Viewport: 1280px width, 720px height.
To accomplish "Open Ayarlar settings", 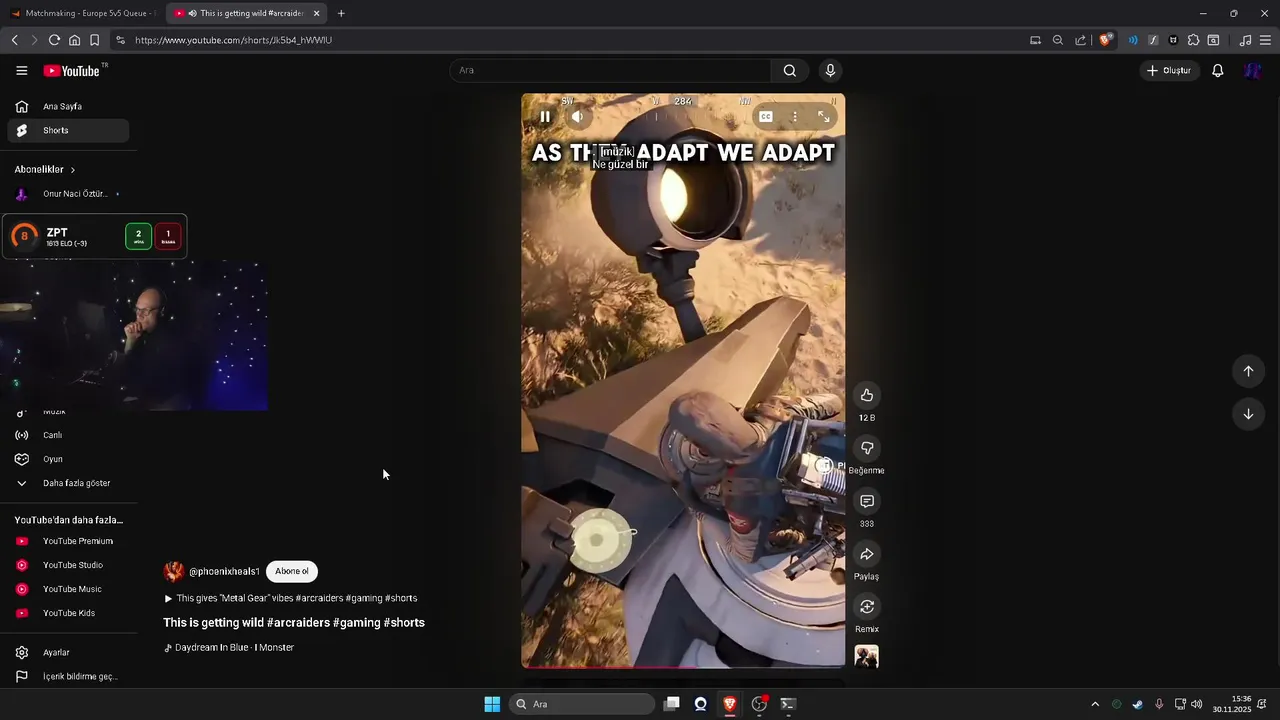I will click(x=68, y=652).
